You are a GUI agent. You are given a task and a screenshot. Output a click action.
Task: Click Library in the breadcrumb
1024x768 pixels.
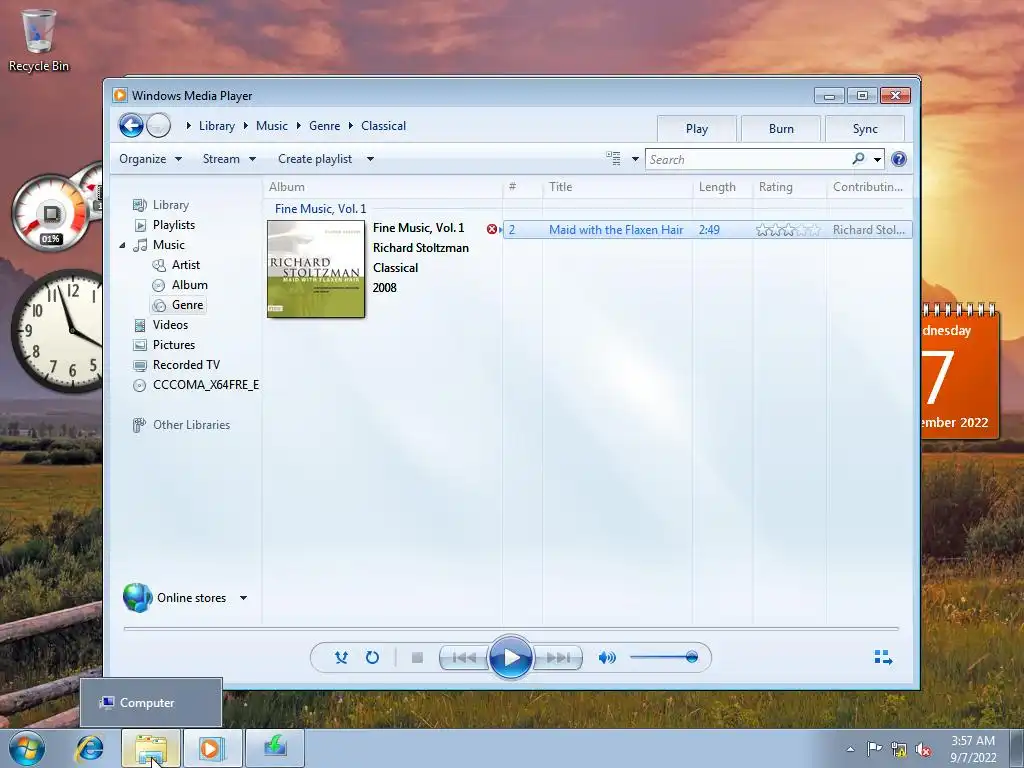click(x=217, y=126)
